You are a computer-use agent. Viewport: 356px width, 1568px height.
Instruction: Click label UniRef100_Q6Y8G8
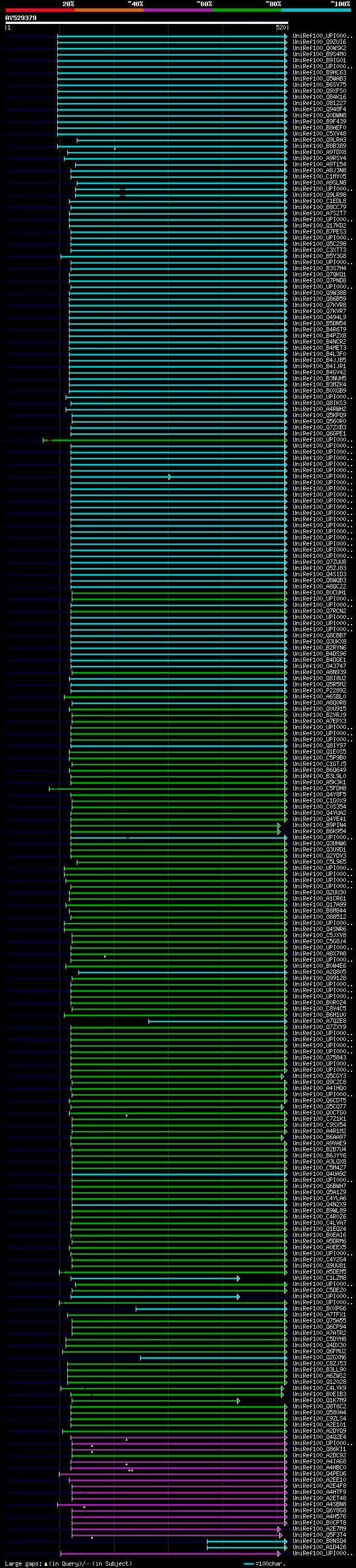(x=319, y=1510)
